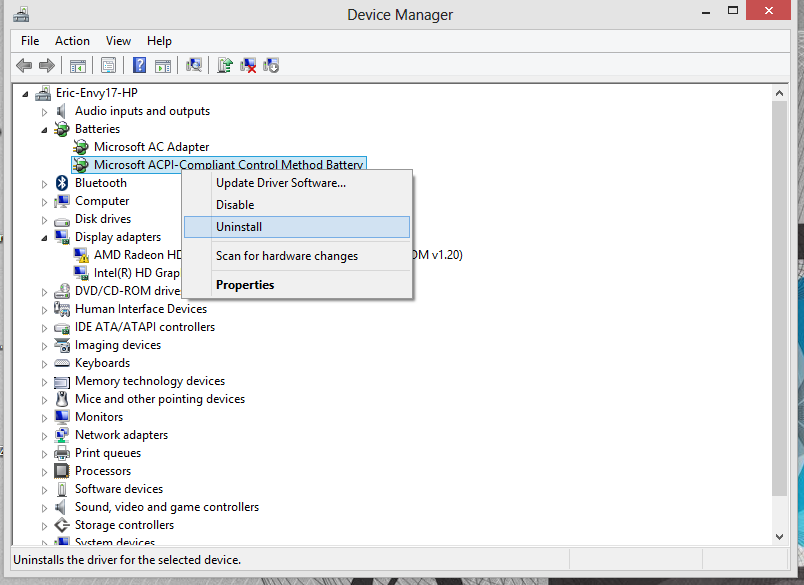Select Update Driver Software in context menu
This screenshot has height=585, width=804.
pos(281,183)
